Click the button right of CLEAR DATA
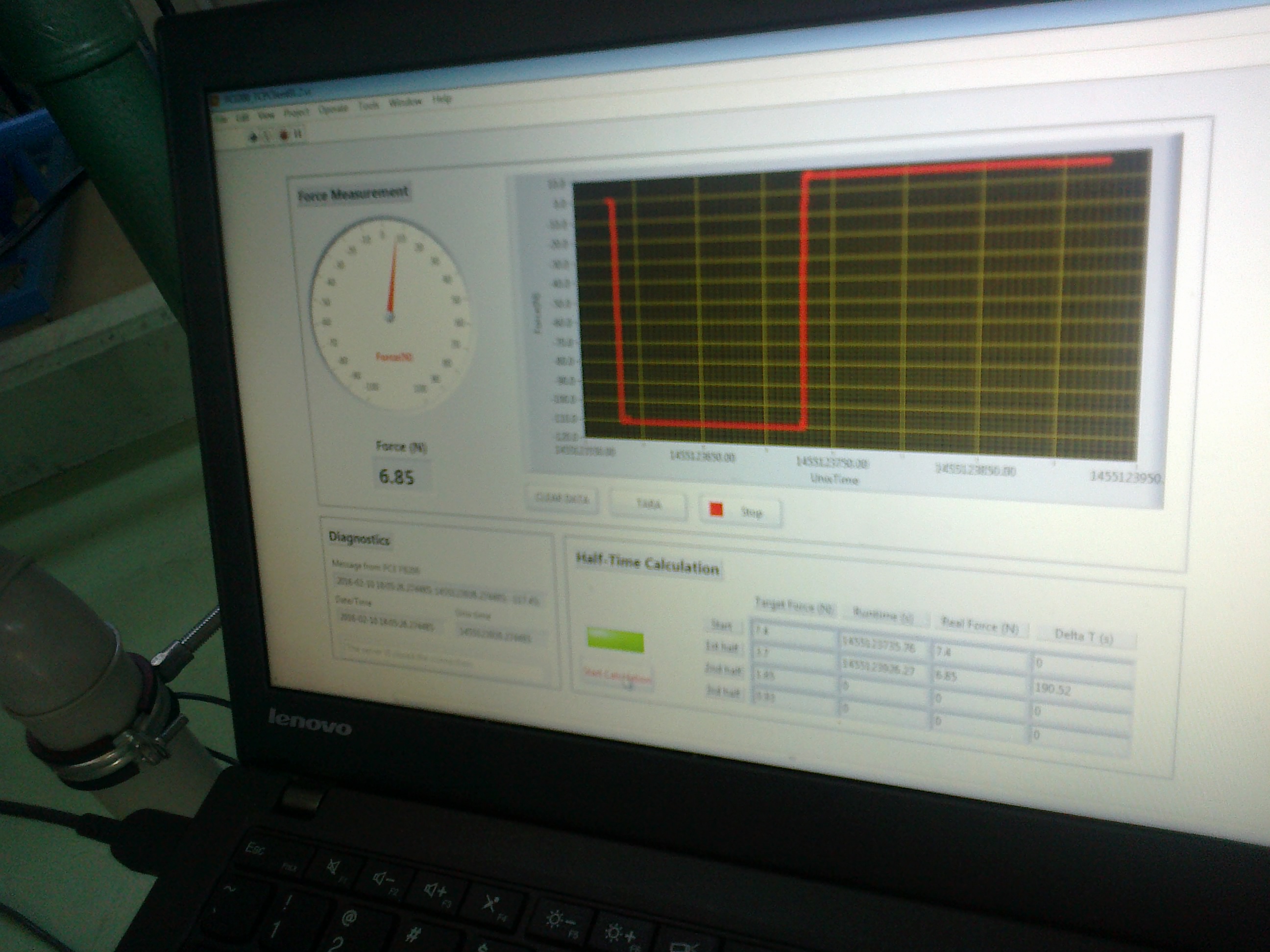Image resolution: width=1270 pixels, height=952 pixels. pos(648,504)
